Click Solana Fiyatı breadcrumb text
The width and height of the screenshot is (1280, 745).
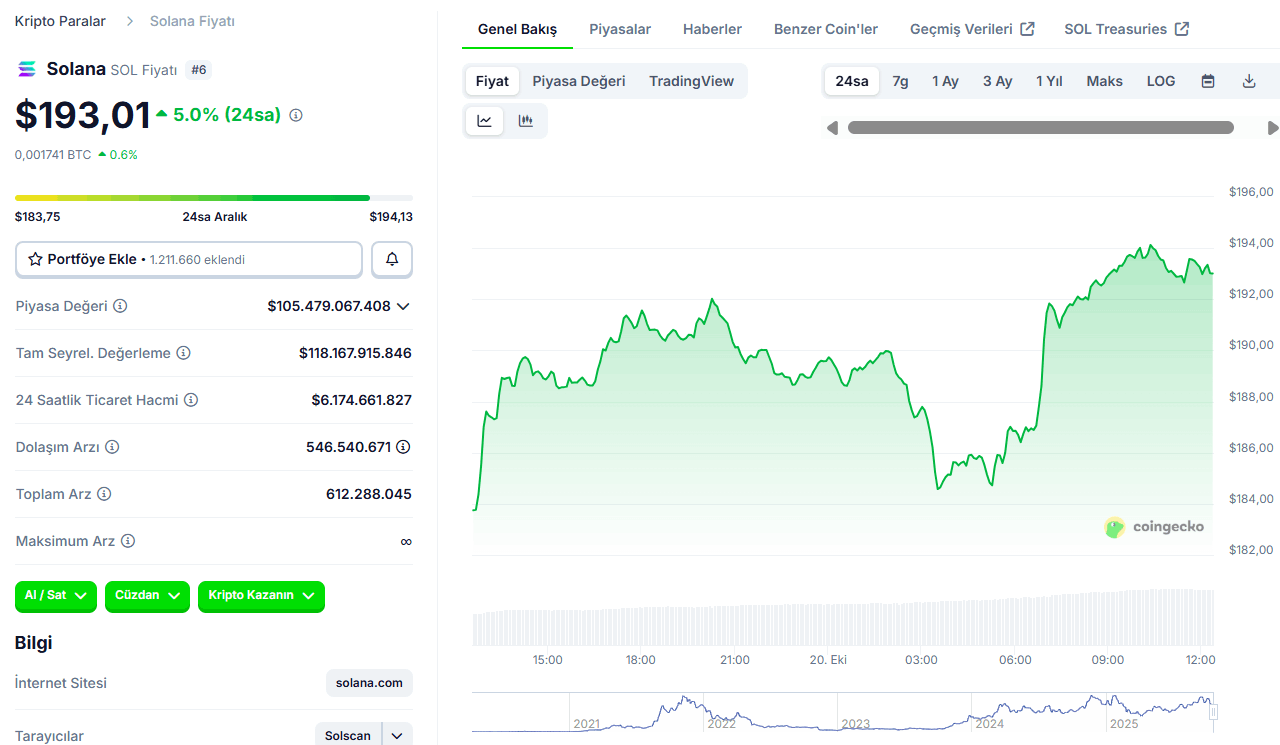pos(192,21)
